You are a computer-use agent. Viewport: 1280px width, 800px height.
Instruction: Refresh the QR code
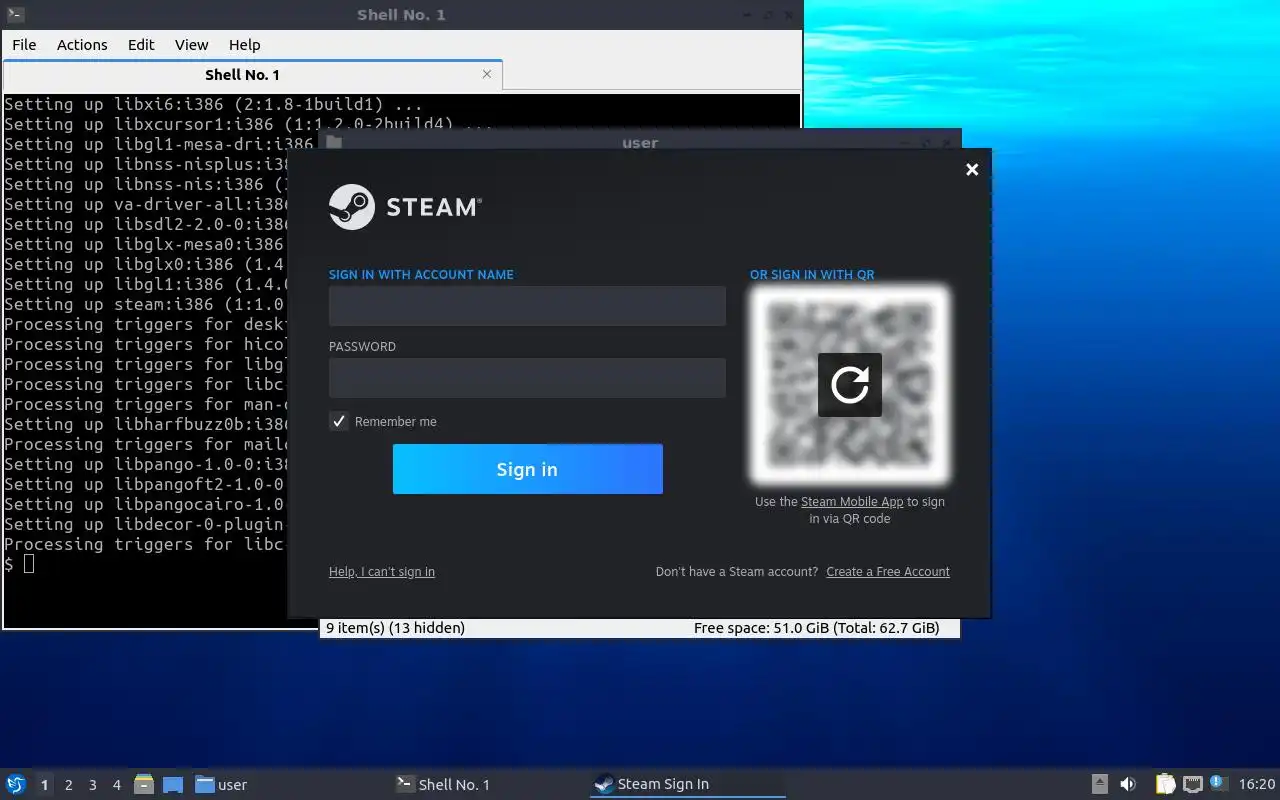[x=850, y=385]
